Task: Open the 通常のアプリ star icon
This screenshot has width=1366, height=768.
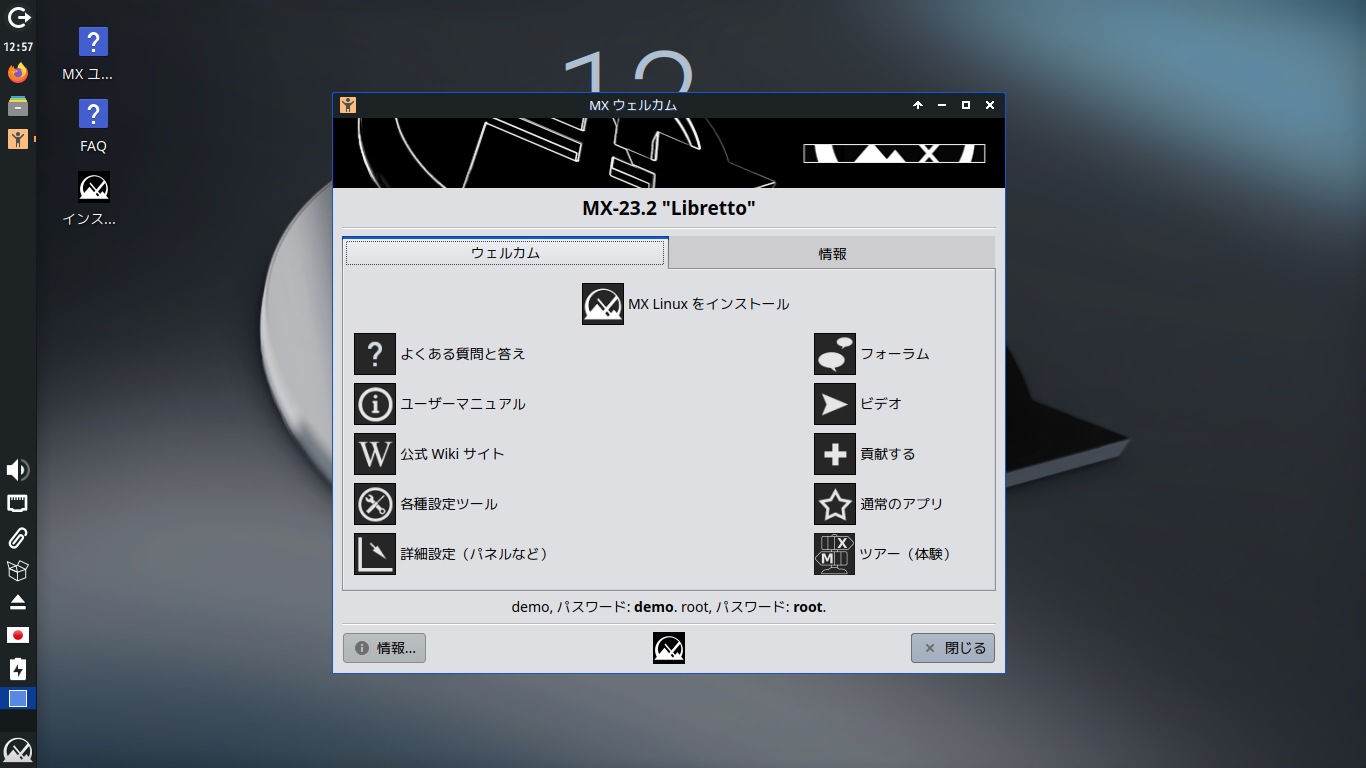Action: pyautogui.click(x=835, y=504)
